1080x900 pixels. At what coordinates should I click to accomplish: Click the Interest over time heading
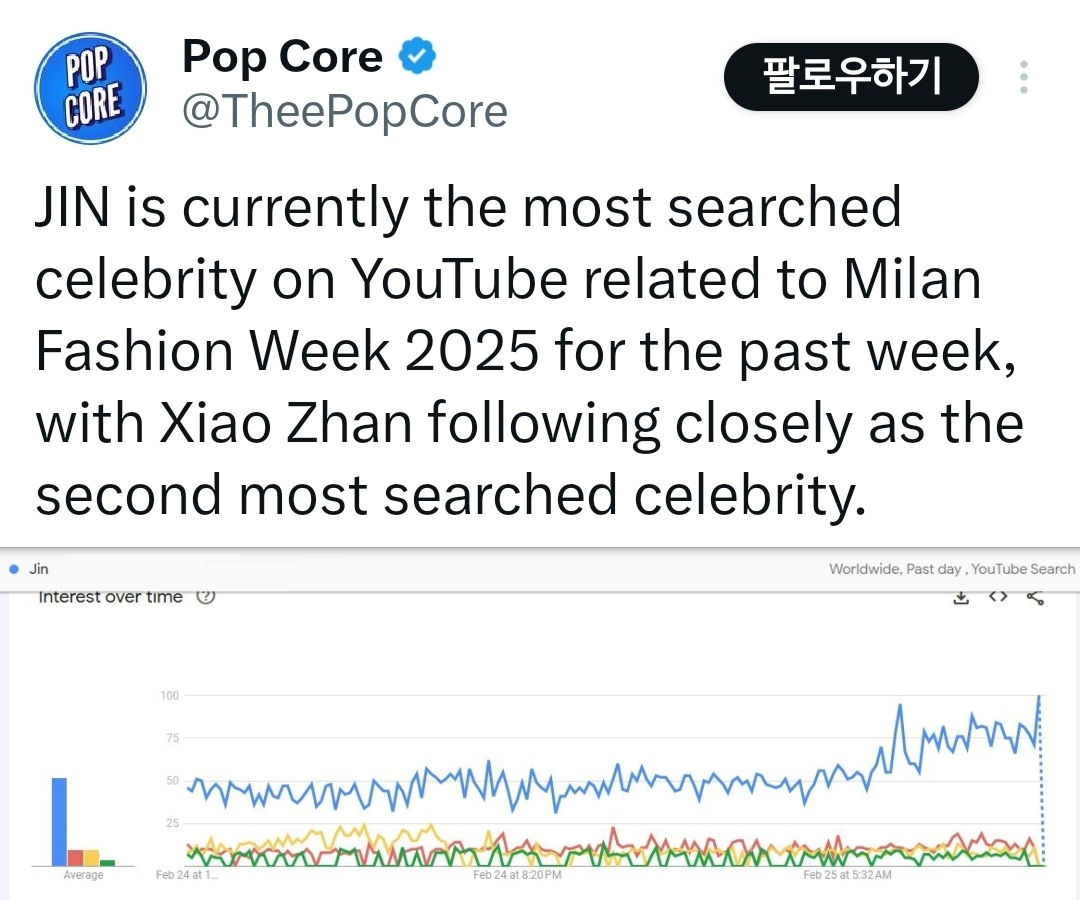tap(110, 597)
